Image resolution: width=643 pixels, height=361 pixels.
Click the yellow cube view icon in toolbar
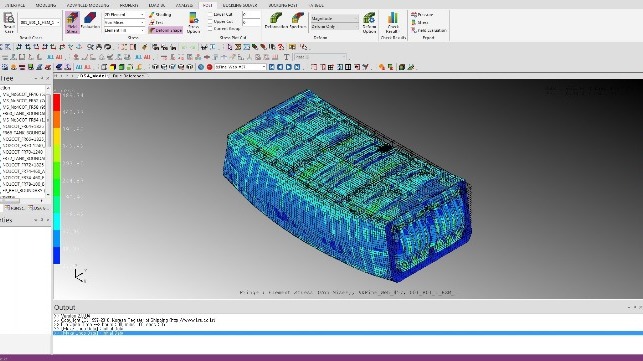click(113, 67)
